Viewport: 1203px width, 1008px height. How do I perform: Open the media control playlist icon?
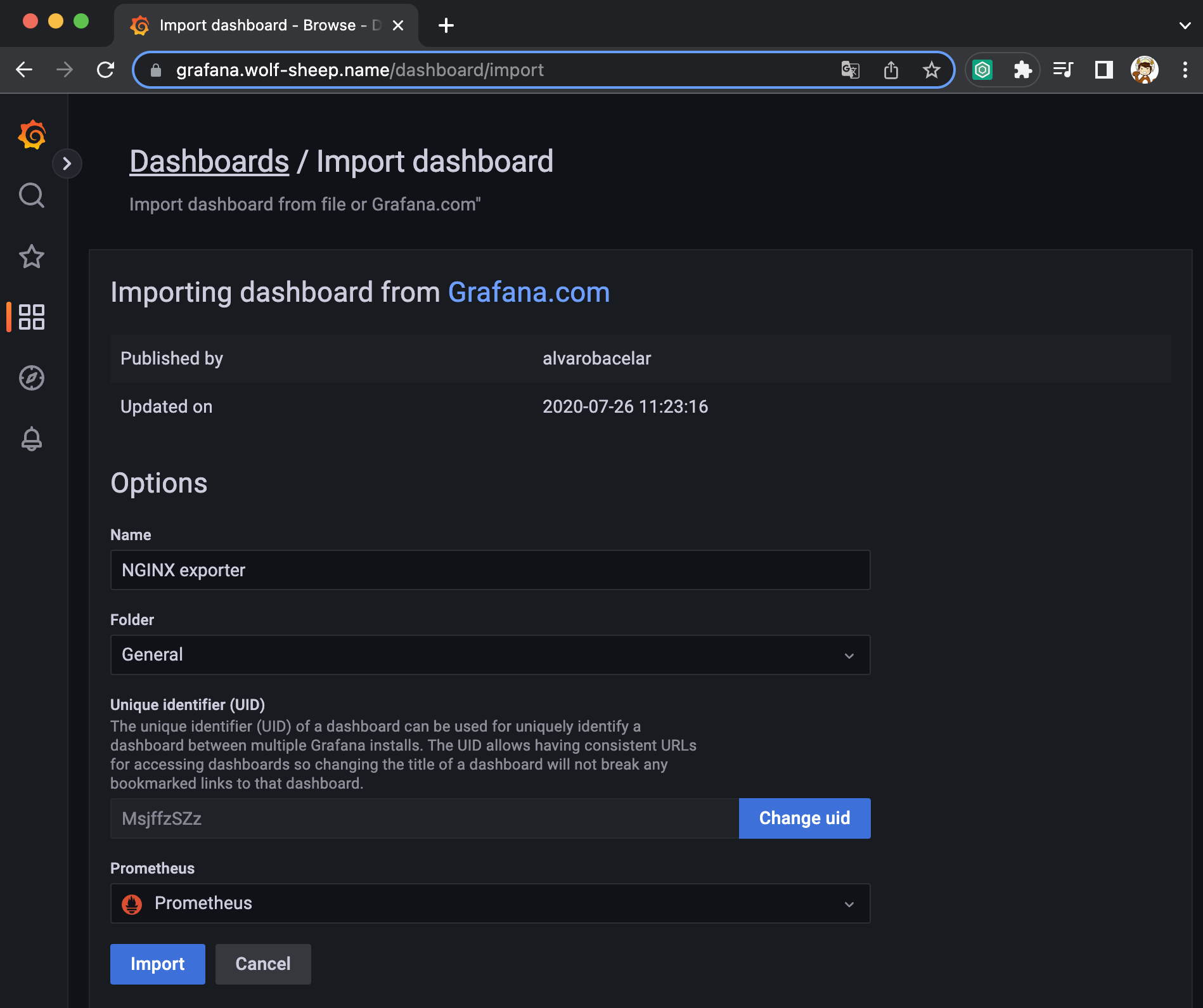1063,70
